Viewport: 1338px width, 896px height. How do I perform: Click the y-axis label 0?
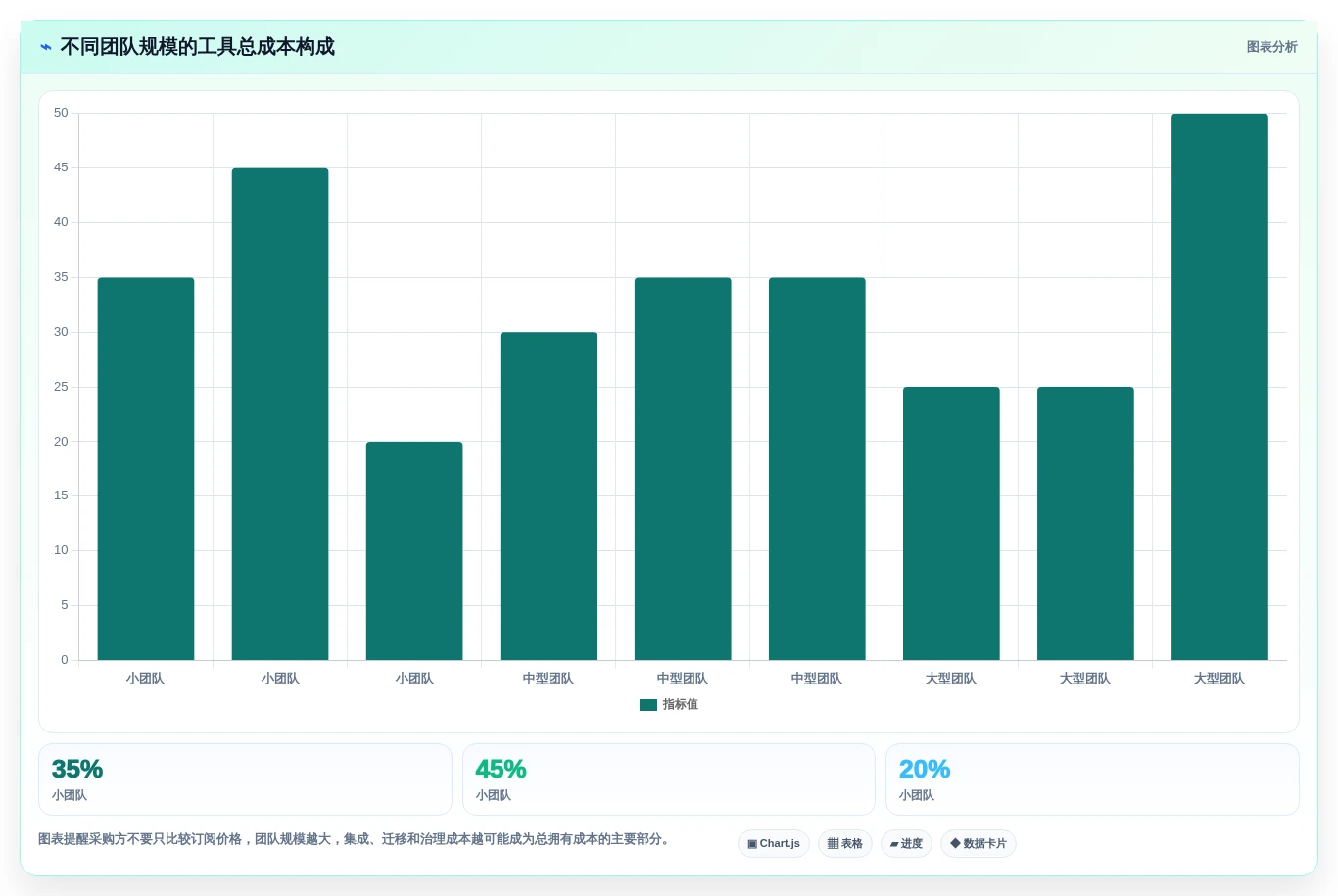point(65,660)
